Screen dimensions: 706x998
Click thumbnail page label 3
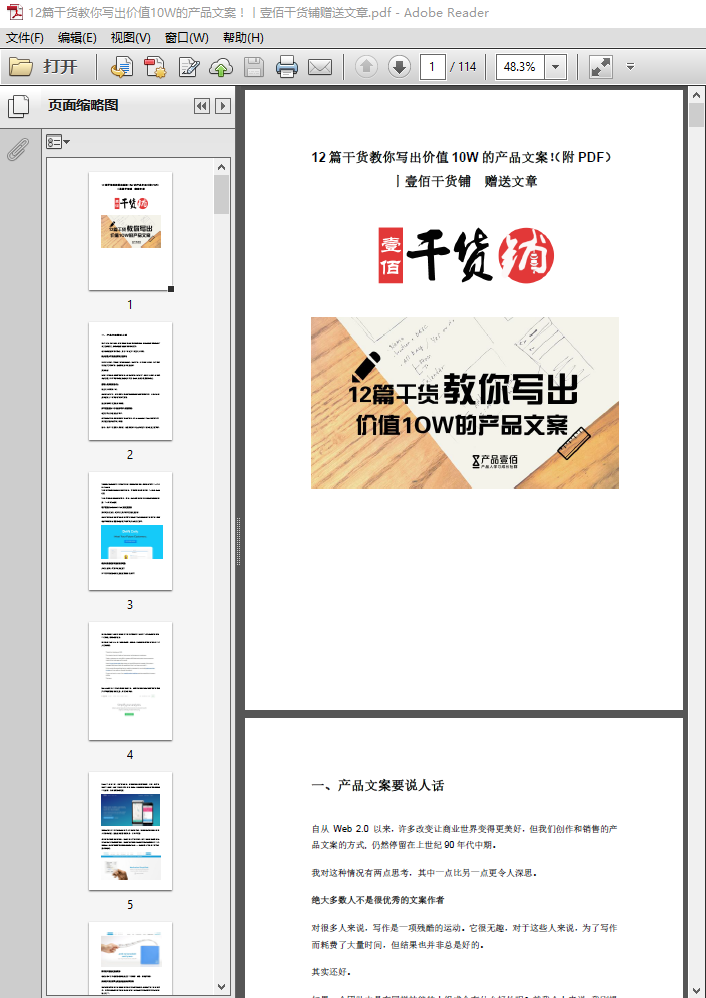pyautogui.click(x=130, y=605)
